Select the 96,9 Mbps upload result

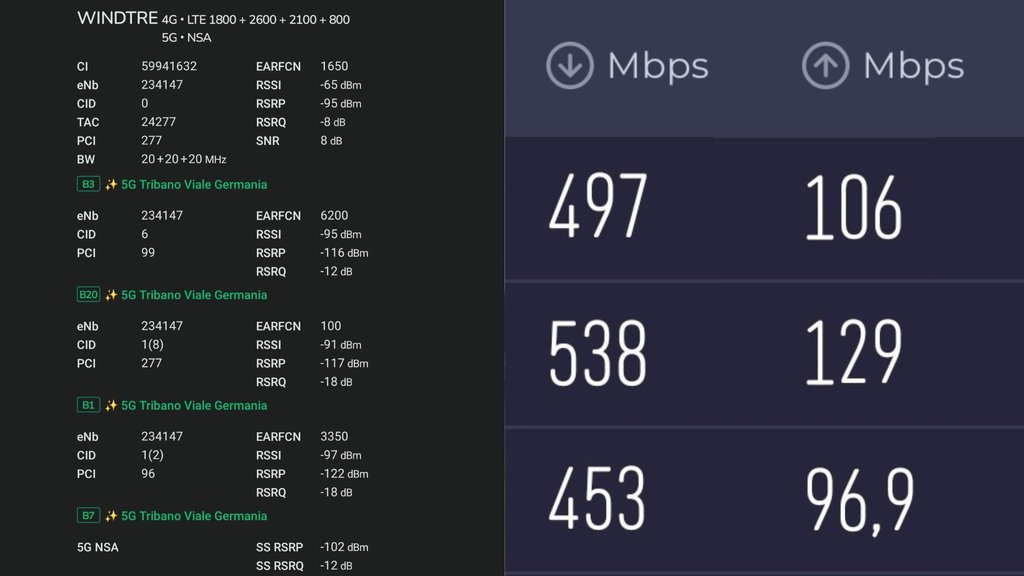[x=859, y=499]
